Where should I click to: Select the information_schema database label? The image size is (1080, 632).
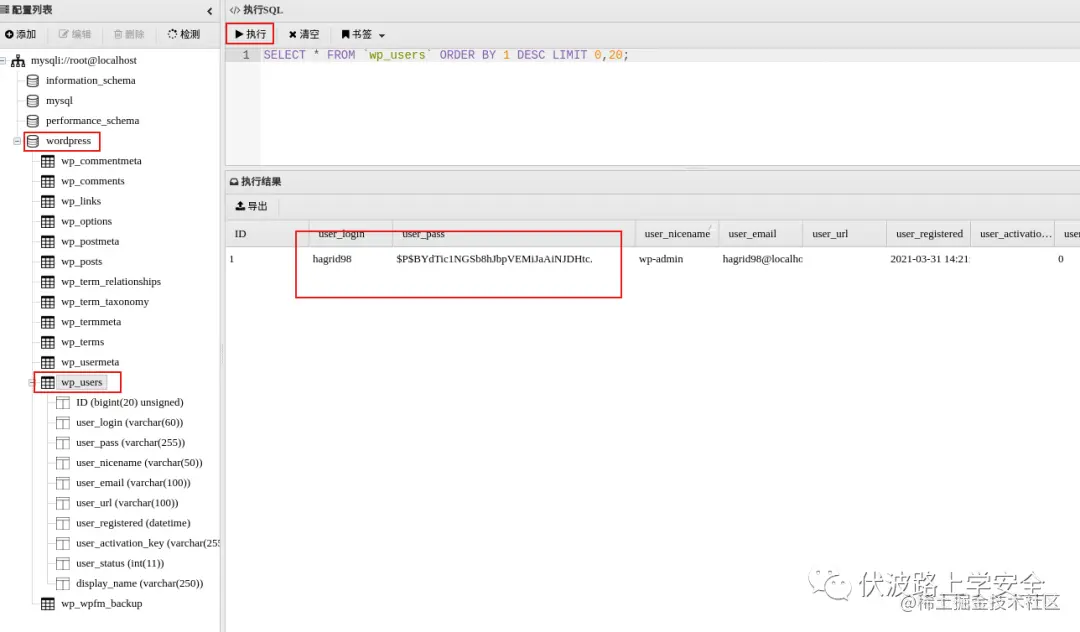(x=90, y=81)
